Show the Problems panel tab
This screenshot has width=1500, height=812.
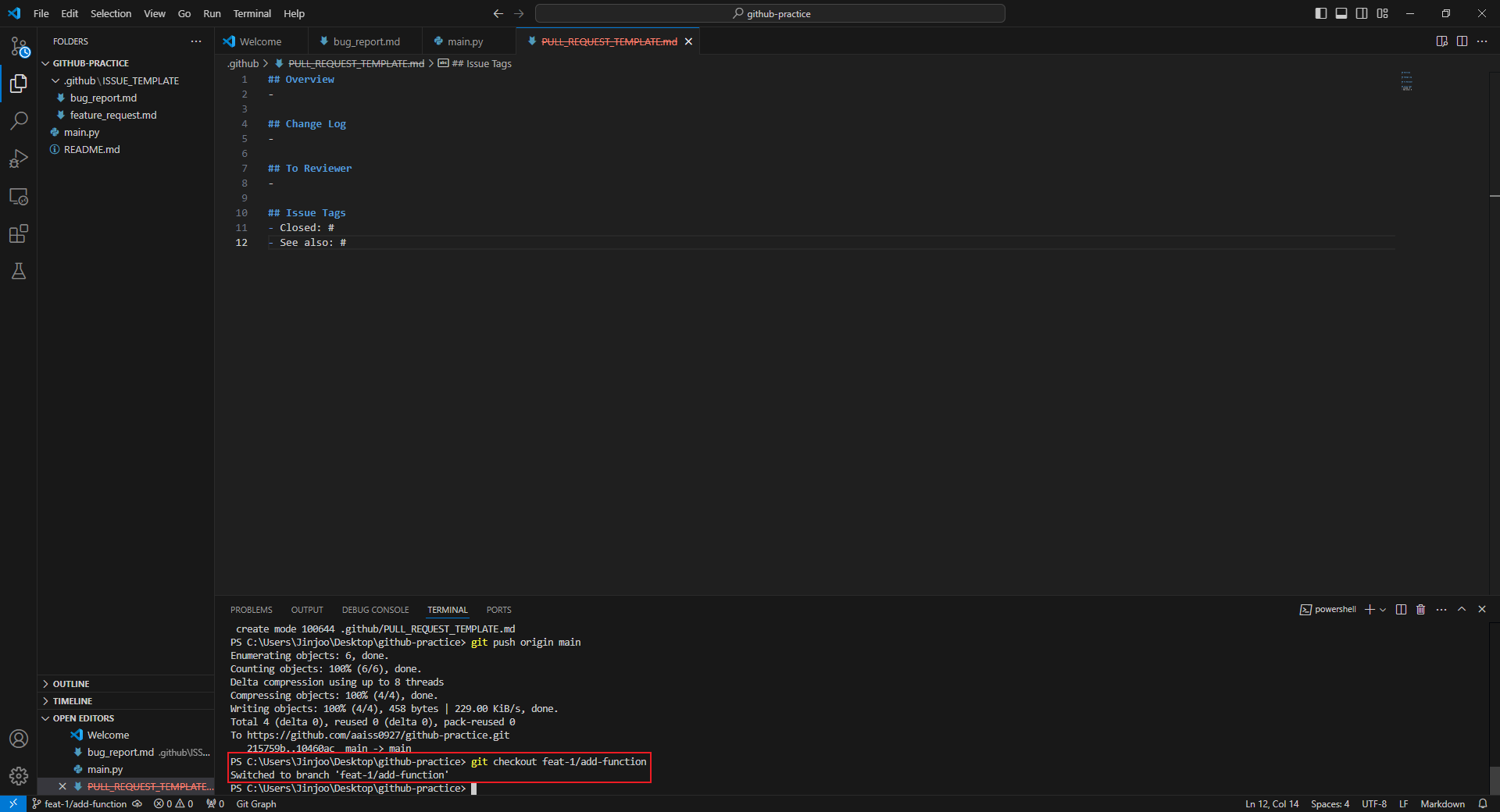[252, 610]
